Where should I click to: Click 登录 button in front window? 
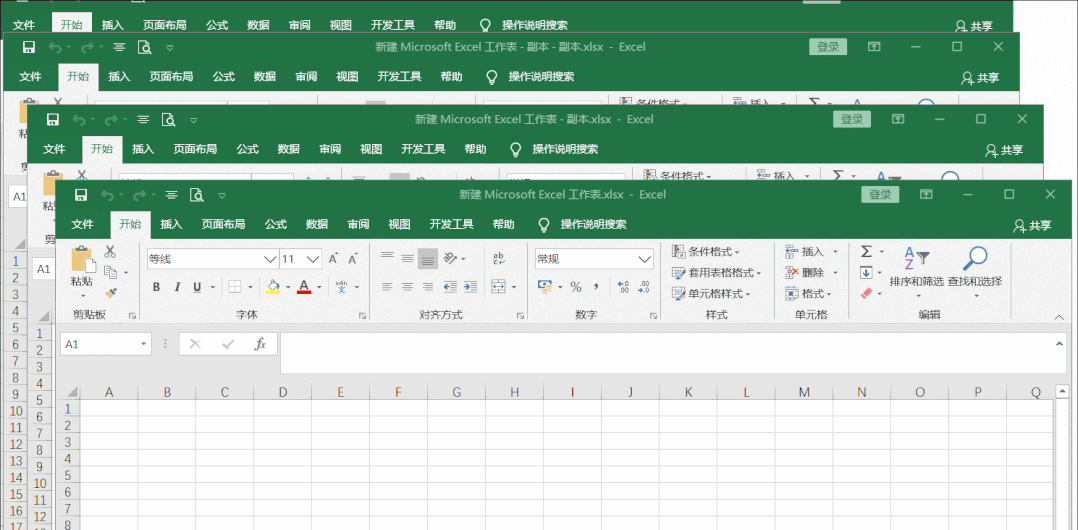coord(880,195)
